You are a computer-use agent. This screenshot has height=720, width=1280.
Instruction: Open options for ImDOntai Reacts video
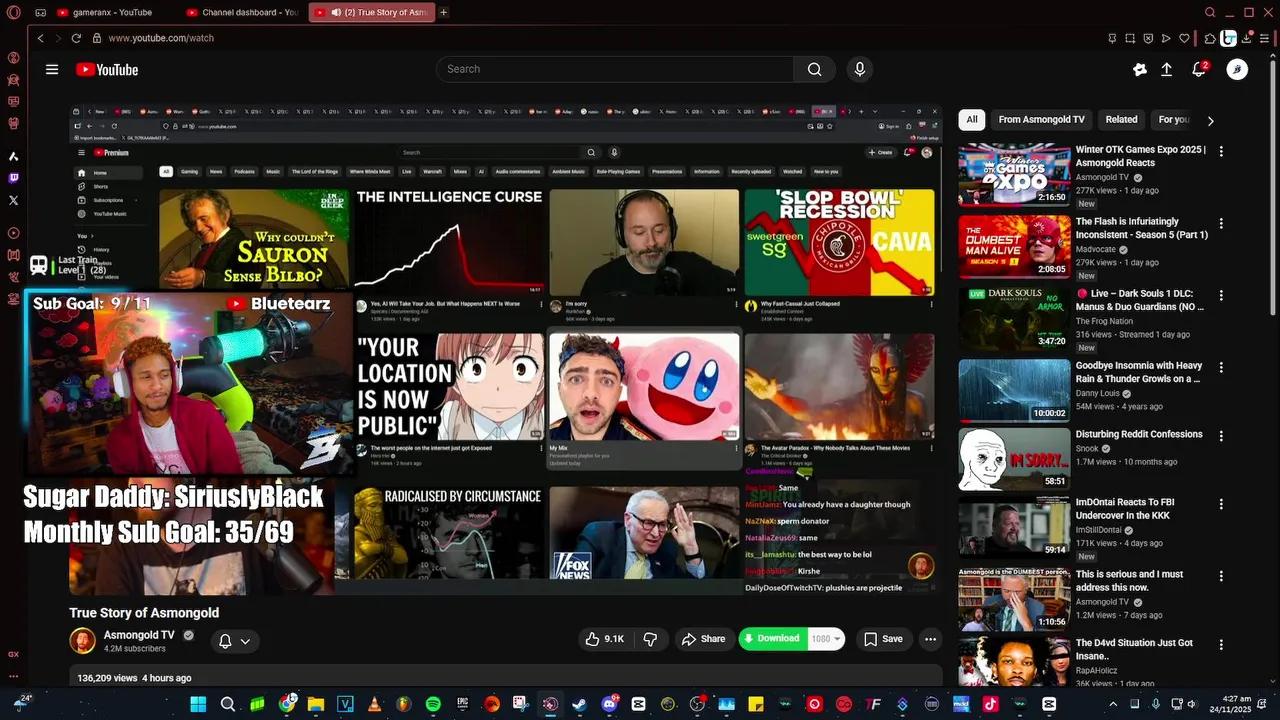pos(1221,503)
